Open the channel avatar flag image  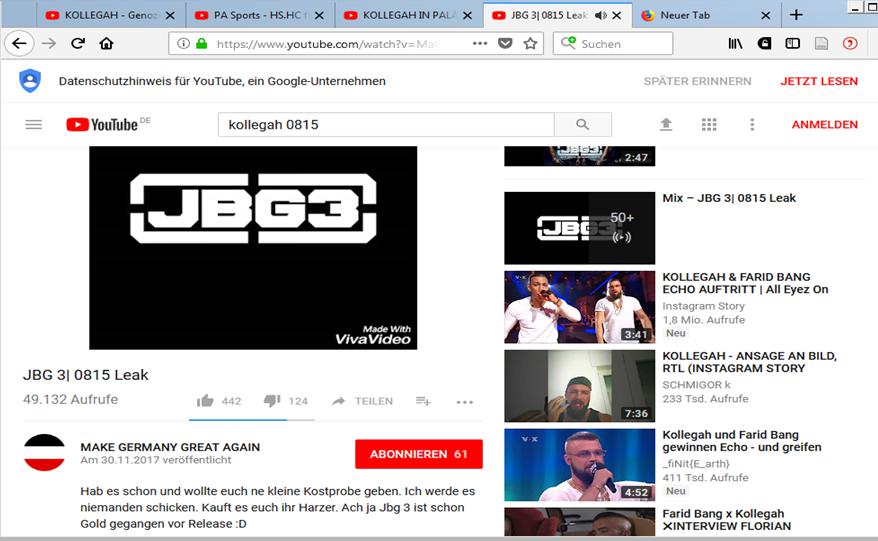click(x=44, y=453)
